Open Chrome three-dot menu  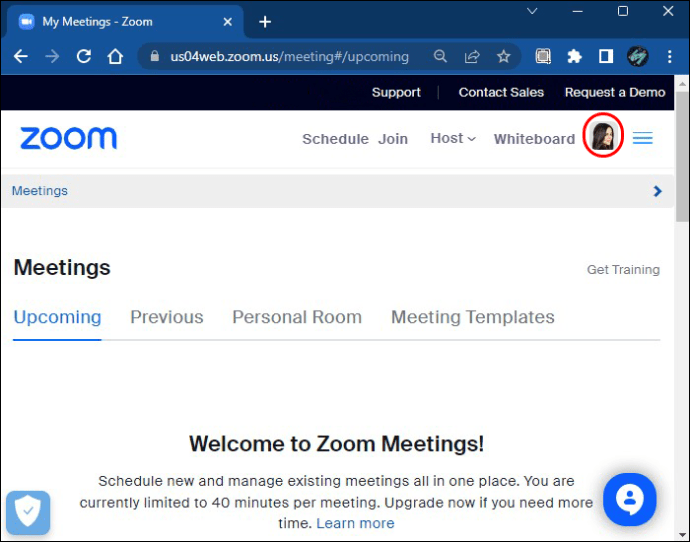pos(669,56)
